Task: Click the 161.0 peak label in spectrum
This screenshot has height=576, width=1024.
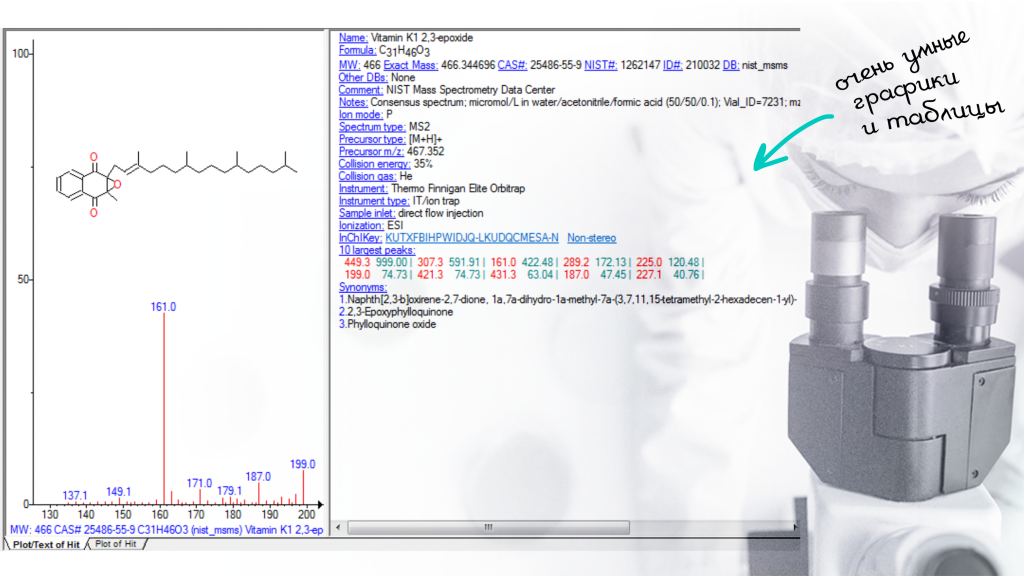Action: 164,307
